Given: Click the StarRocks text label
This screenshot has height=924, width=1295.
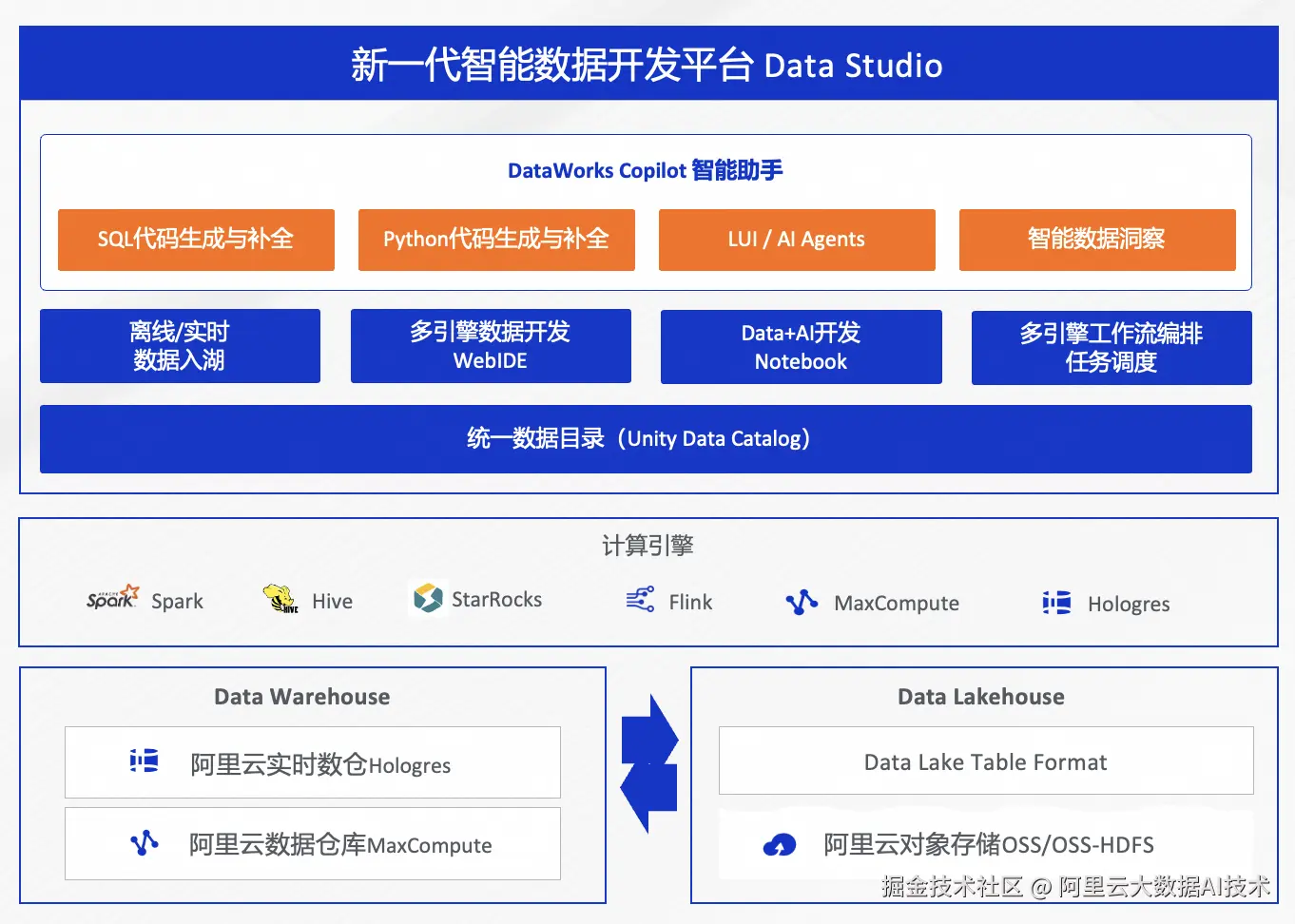Looking at the screenshot, I should [496, 600].
